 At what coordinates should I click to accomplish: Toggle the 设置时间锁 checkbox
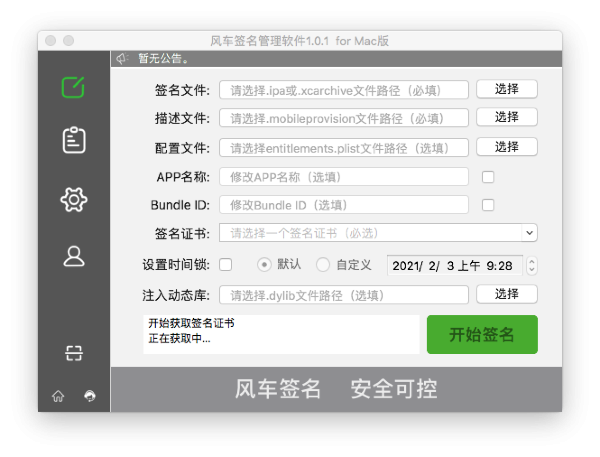(225, 264)
